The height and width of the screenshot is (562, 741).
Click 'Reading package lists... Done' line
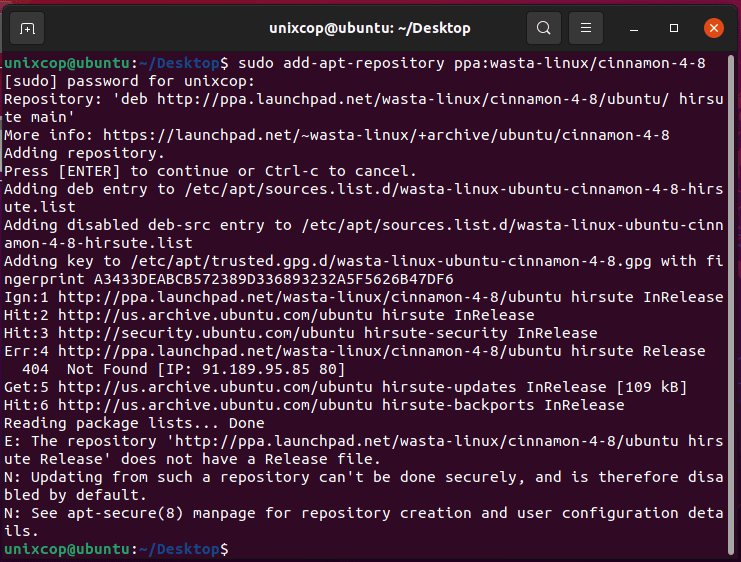(x=134, y=423)
